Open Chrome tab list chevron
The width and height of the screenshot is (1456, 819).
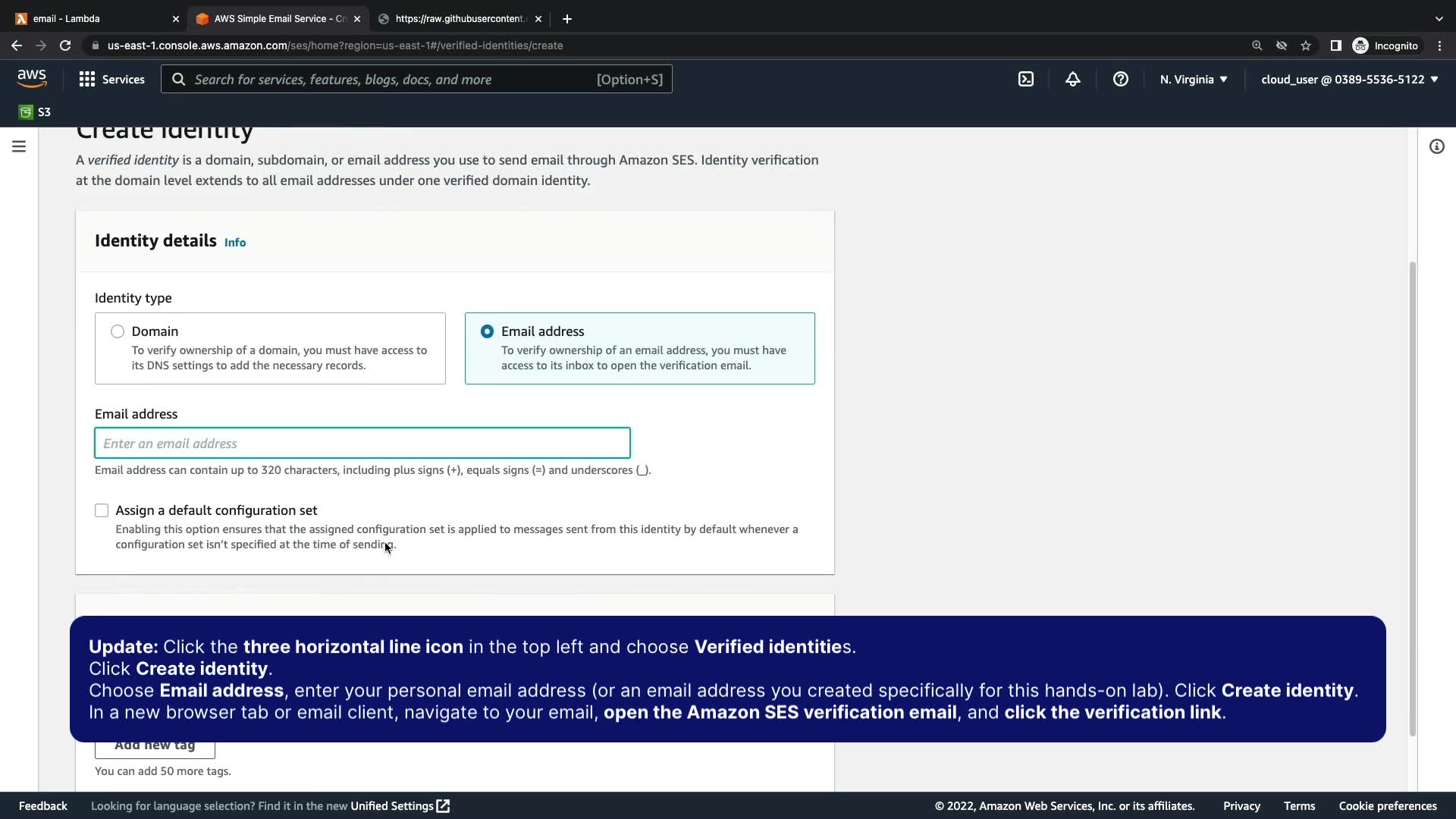pyautogui.click(x=1439, y=18)
